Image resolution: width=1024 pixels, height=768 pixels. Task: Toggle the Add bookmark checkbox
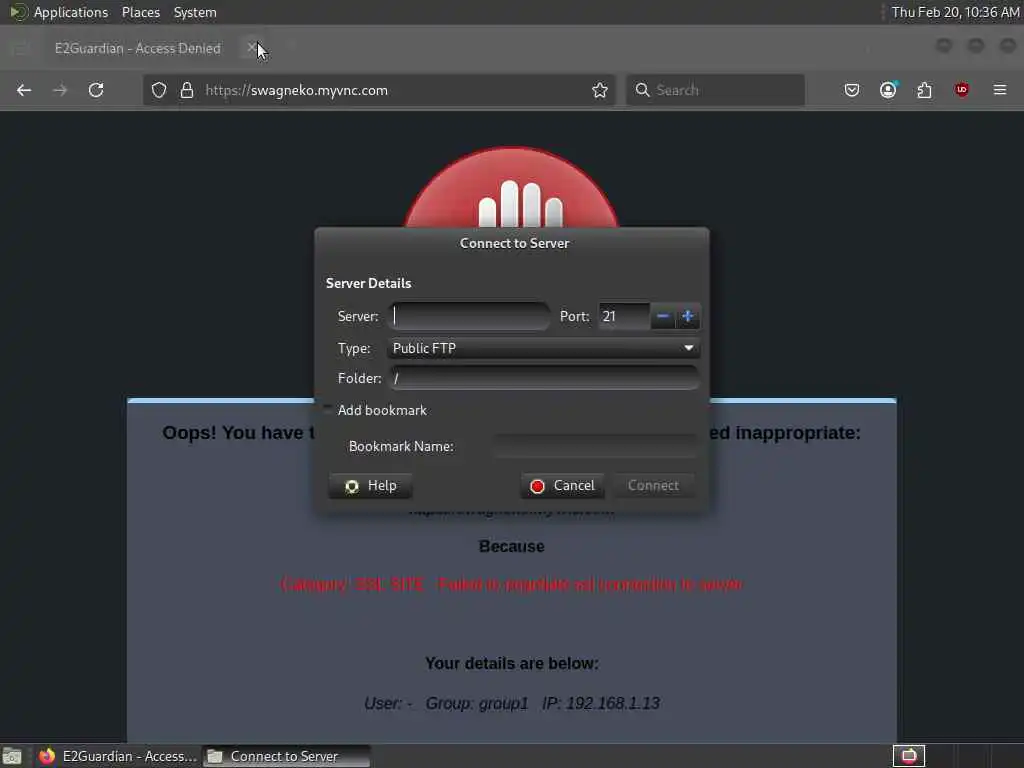tap(327, 409)
